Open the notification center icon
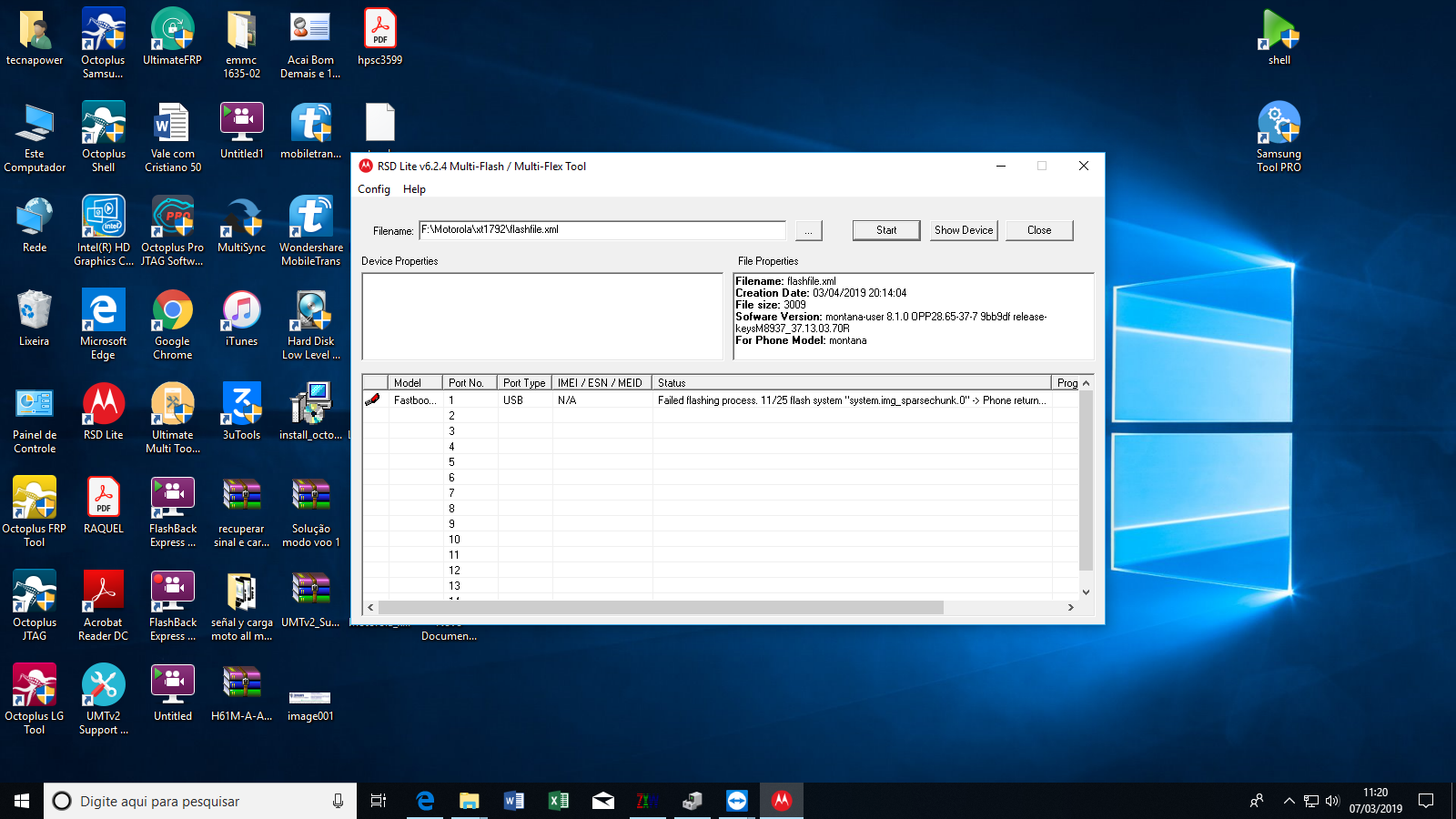The image size is (1456, 819). [1426, 801]
